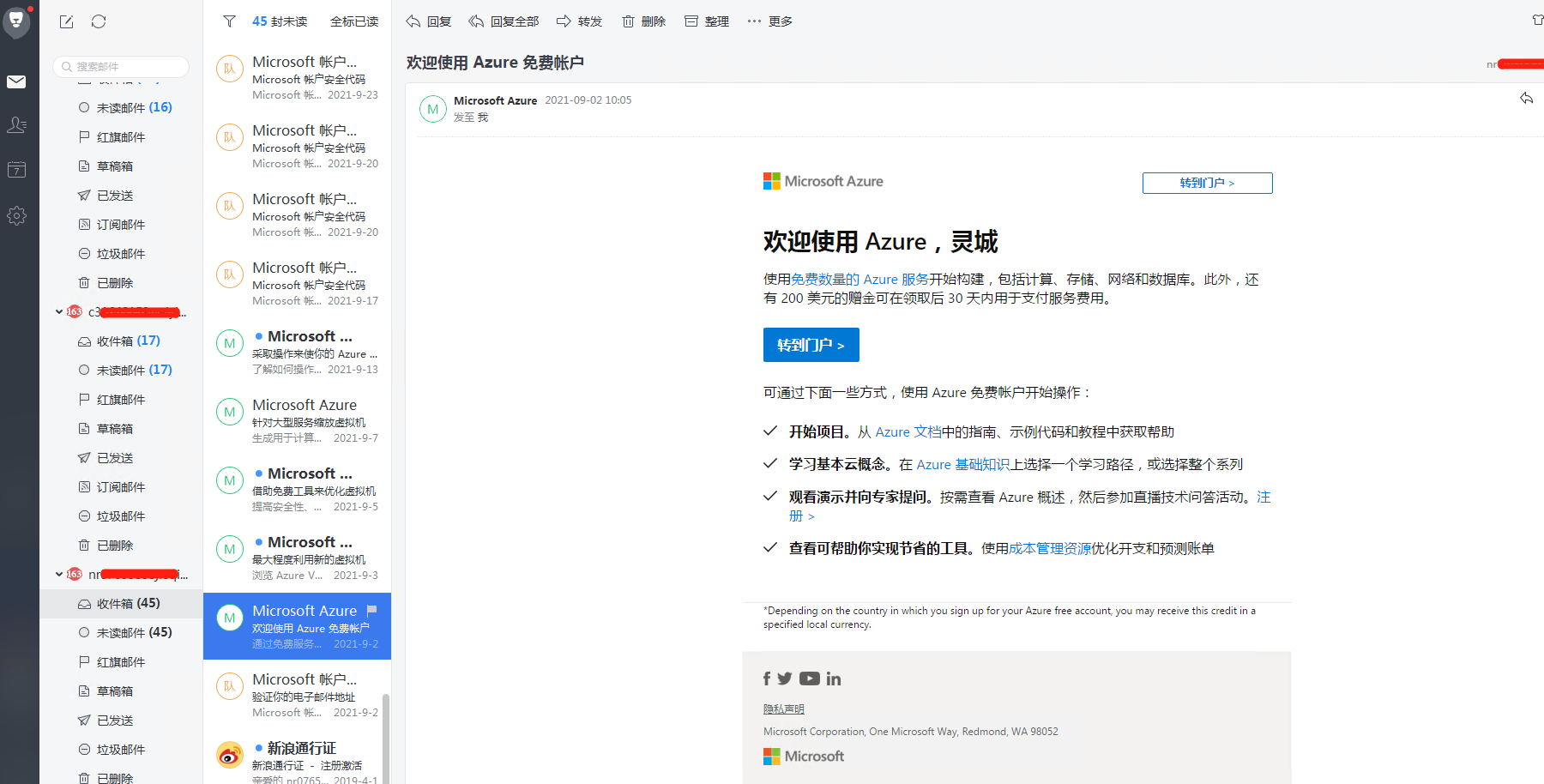Select Unread mail (16) folder

[121, 108]
